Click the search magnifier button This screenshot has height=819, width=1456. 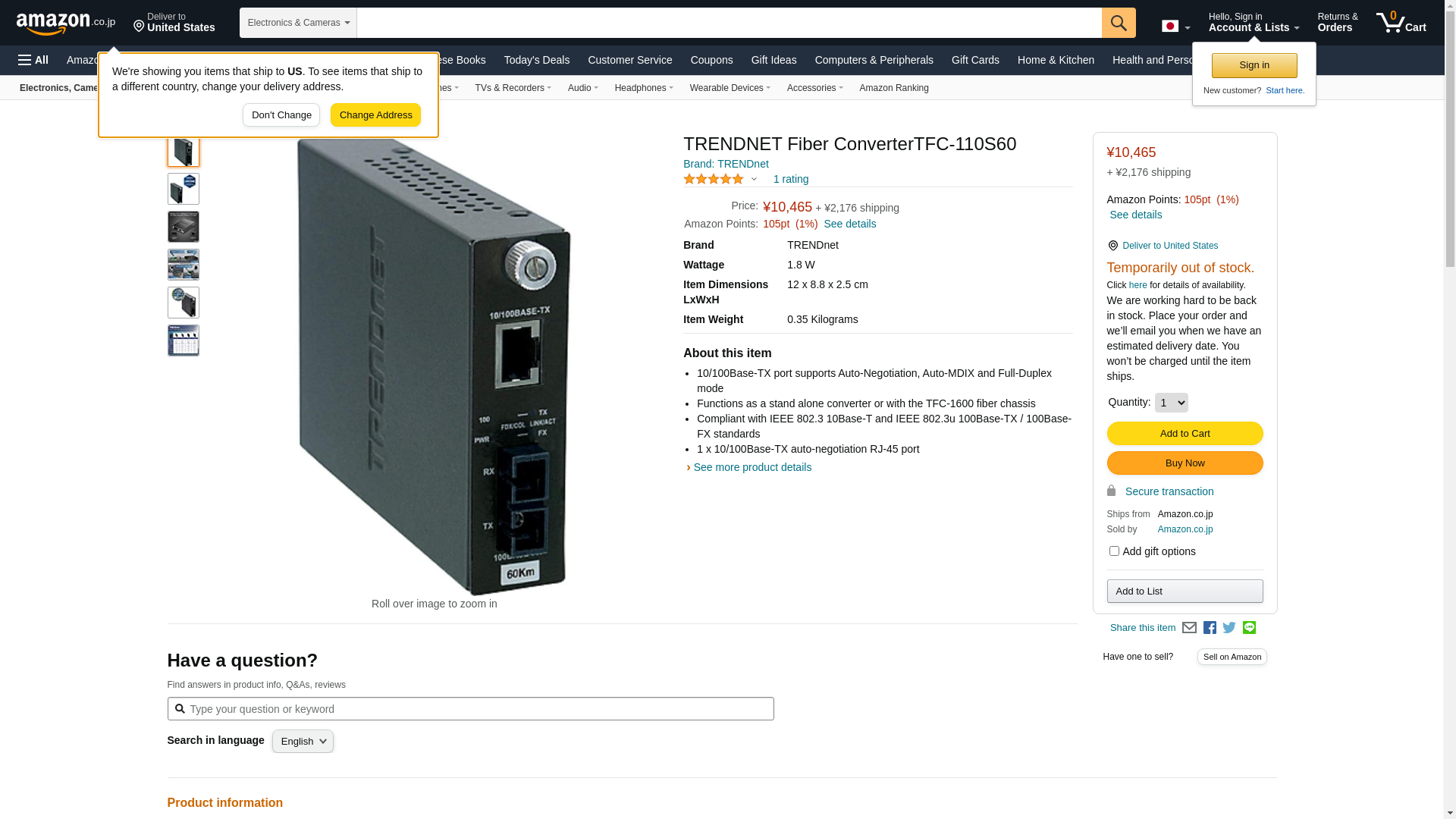tap(1119, 23)
